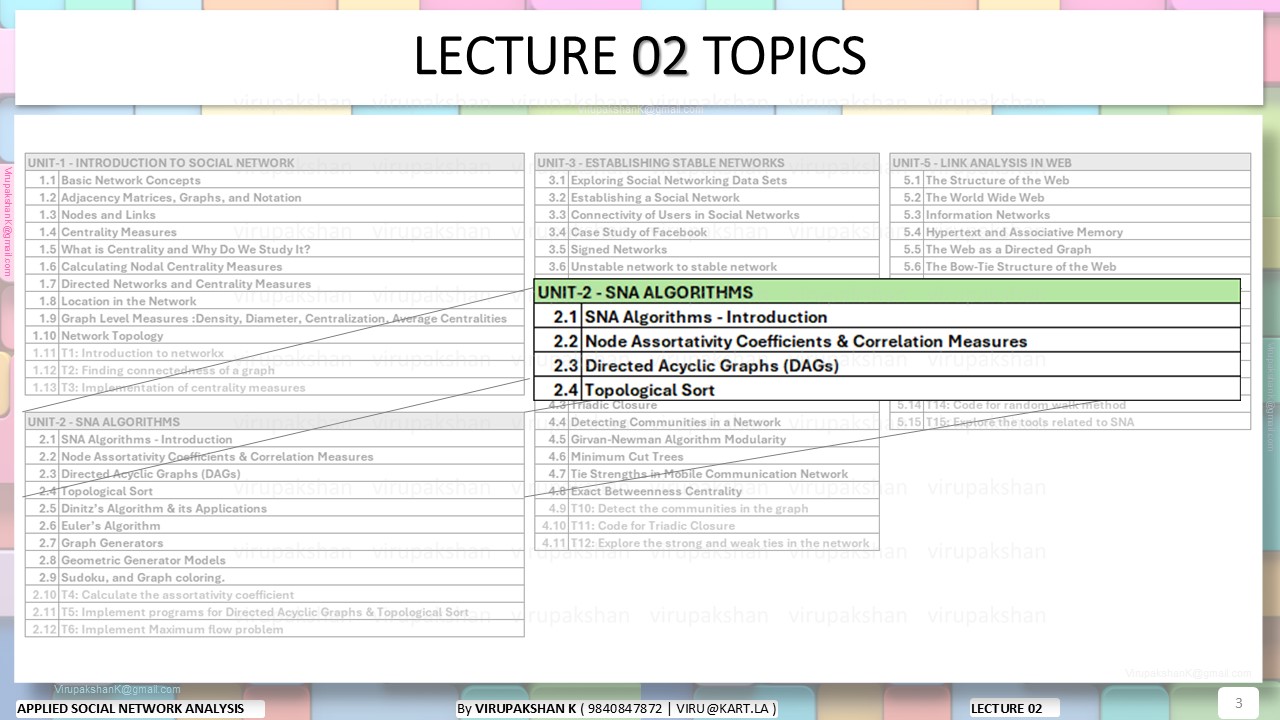Click the UNIT-5 - LINK ANALYSIS IN WEB header
Image resolution: width=1280 pixels, height=720 pixels.
pyautogui.click(x=1070, y=163)
